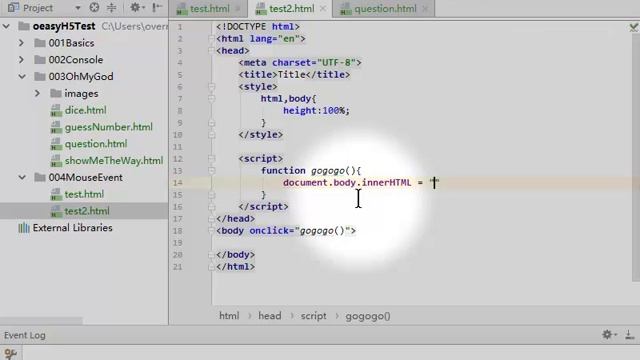Click the Event Log wrench settings icon
The image size is (640, 360).
11,353
